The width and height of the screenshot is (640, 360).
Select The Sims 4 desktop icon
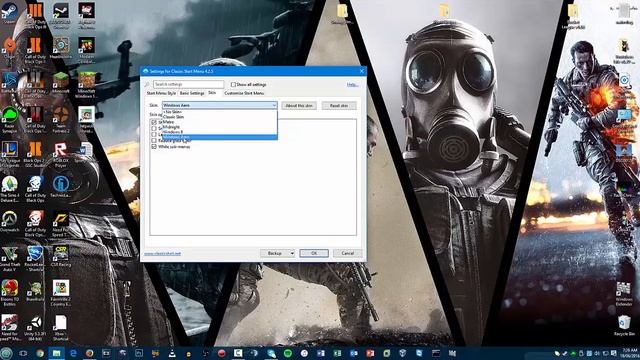coord(9,189)
